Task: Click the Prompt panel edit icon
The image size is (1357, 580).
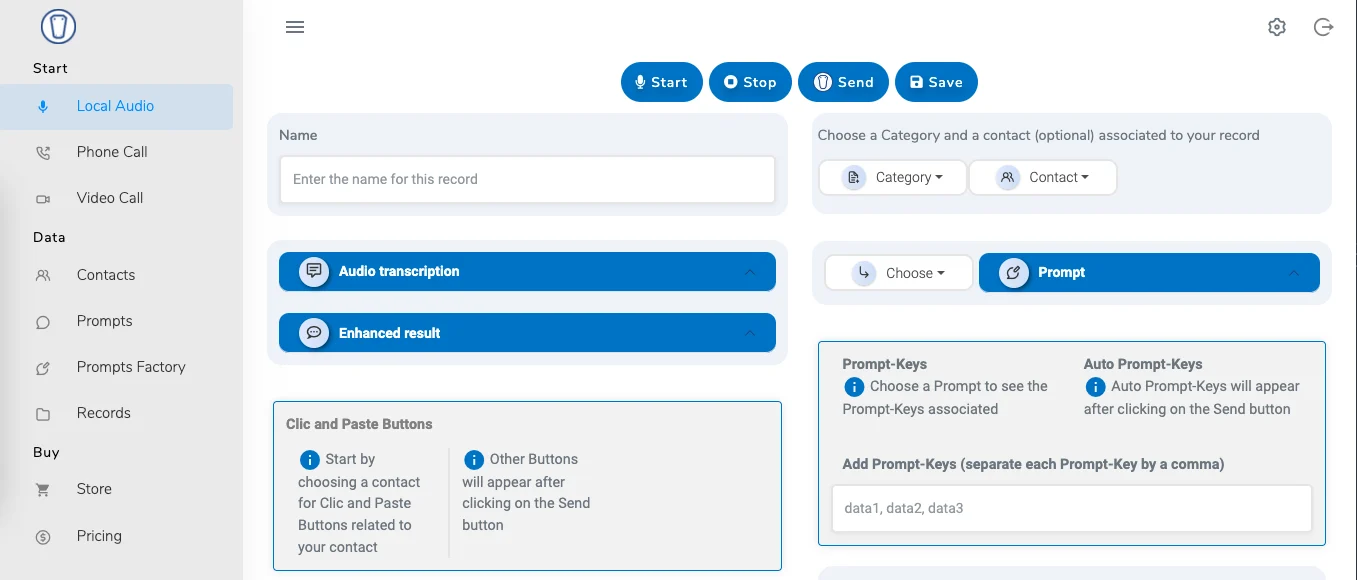Action: pyautogui.click(x=1014, y=272)
